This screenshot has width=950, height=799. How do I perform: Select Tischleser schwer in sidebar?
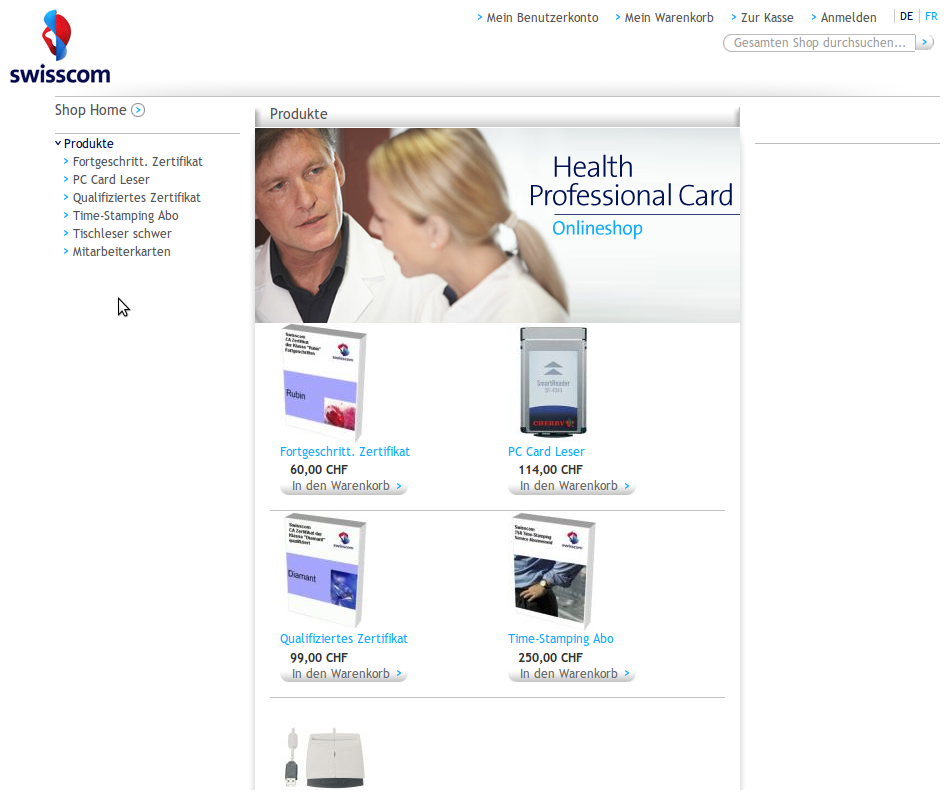[122, 234]
